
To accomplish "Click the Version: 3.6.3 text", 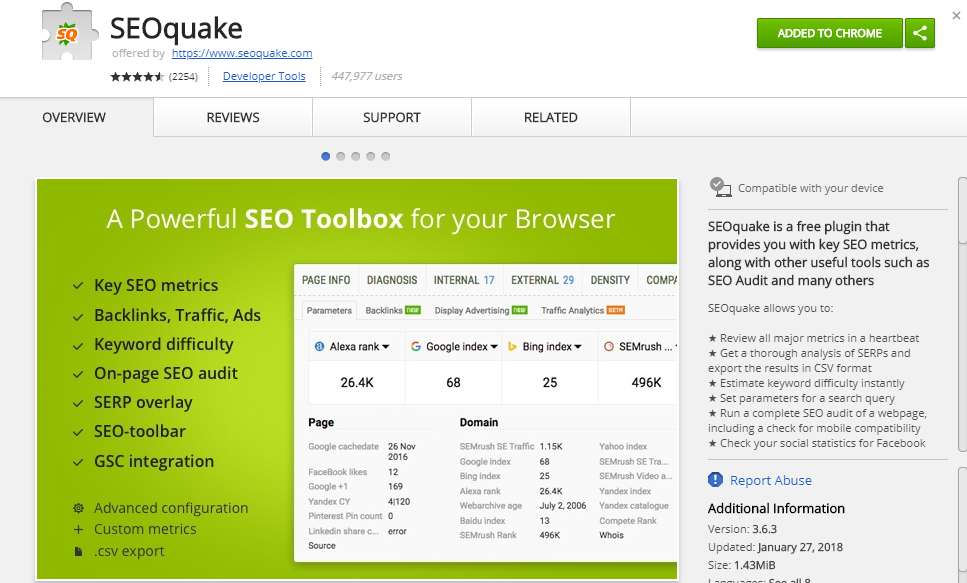I will coord(743,529).
